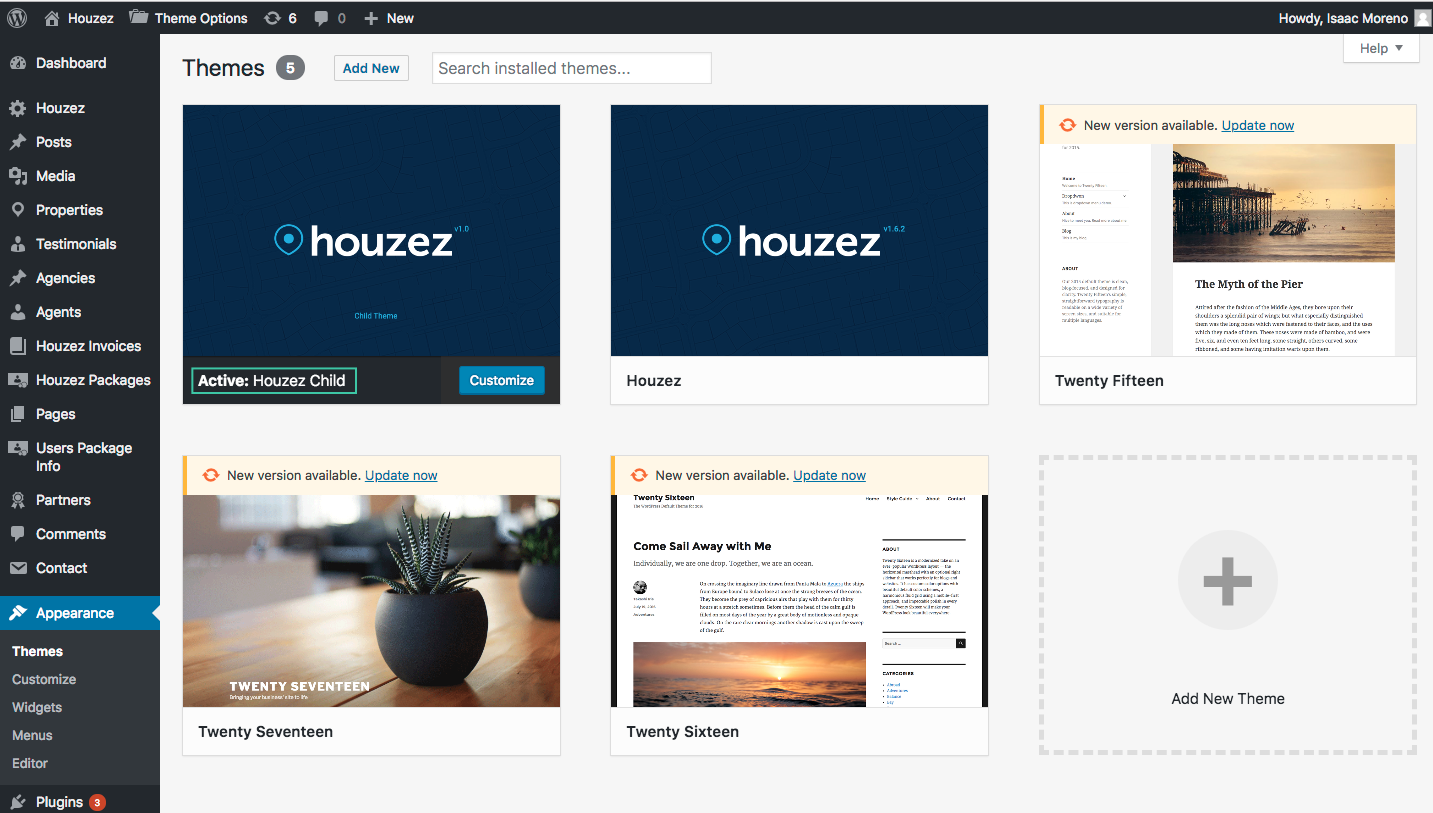Image resolution: width=1433 pixels, height=813 pixels.
Task: Click the Properties location pin icon
Action: (x=18, y=210)
